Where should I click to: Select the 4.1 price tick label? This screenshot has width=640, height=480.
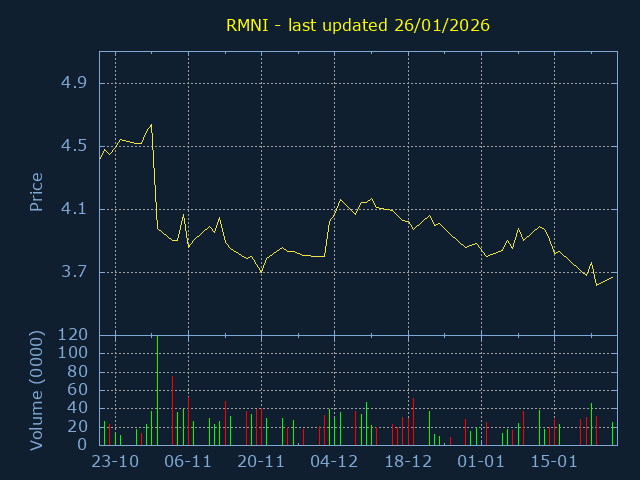74,209
